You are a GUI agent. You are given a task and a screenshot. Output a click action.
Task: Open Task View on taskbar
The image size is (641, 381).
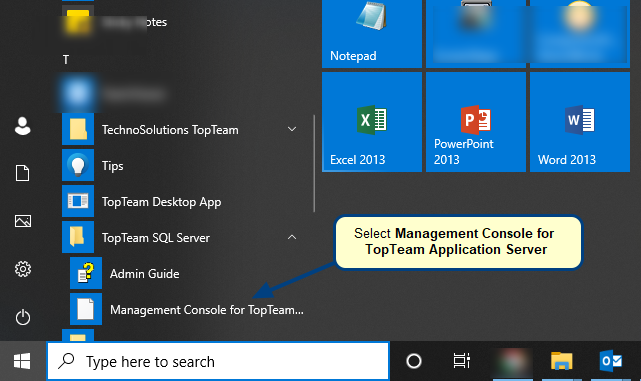[x=462, y=361]
